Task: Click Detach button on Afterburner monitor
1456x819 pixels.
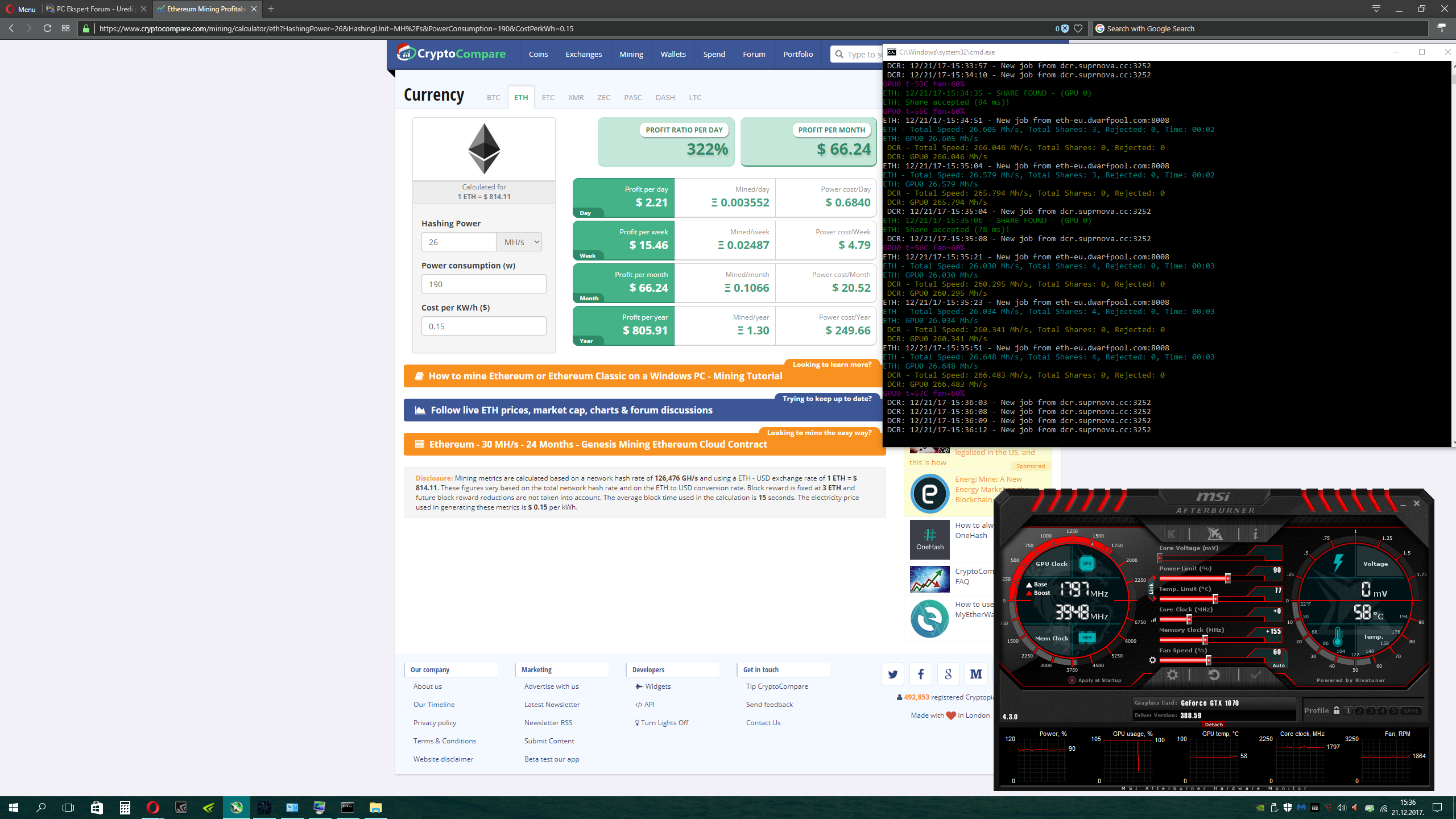Action: click(1214, 725)
